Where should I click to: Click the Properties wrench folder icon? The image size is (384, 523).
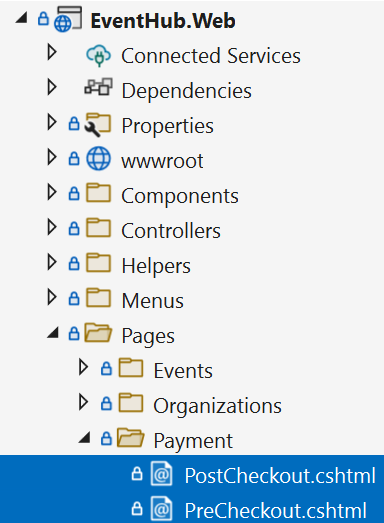[98, 125]
